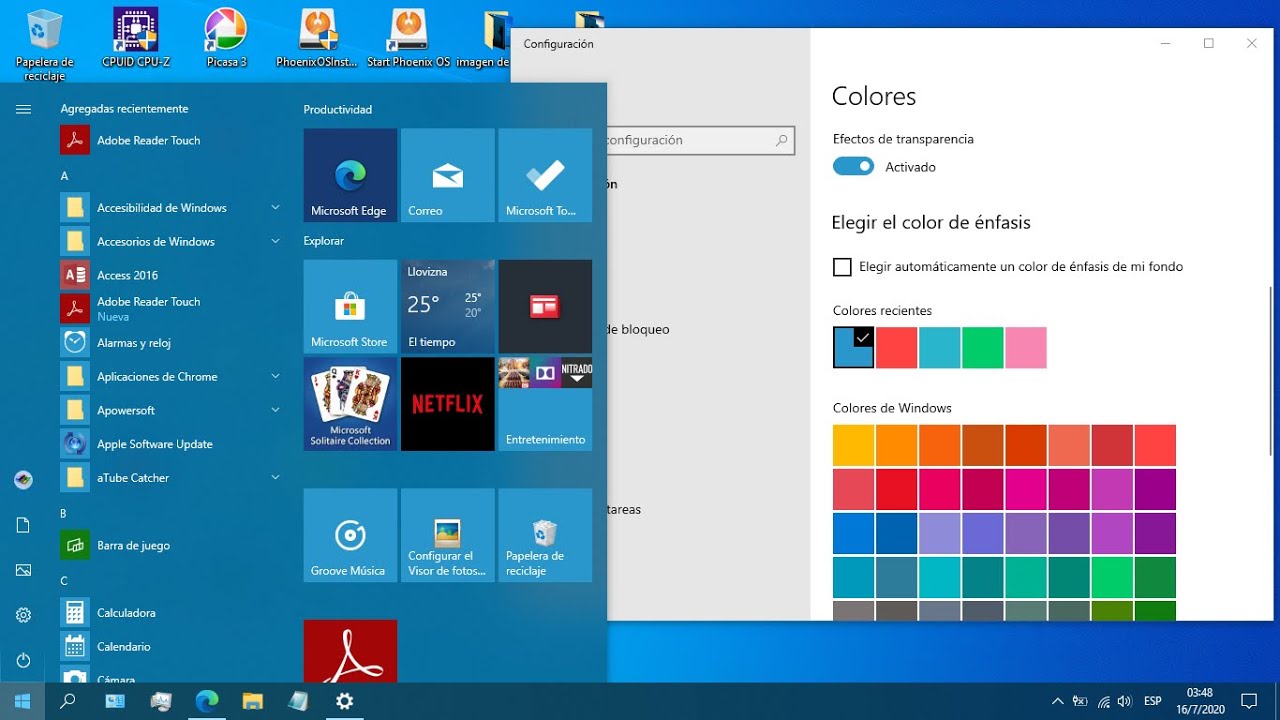This screenshot has height=720, width=1280.
Task: Open the ESP input language indicator
Action: [1153, 702]
